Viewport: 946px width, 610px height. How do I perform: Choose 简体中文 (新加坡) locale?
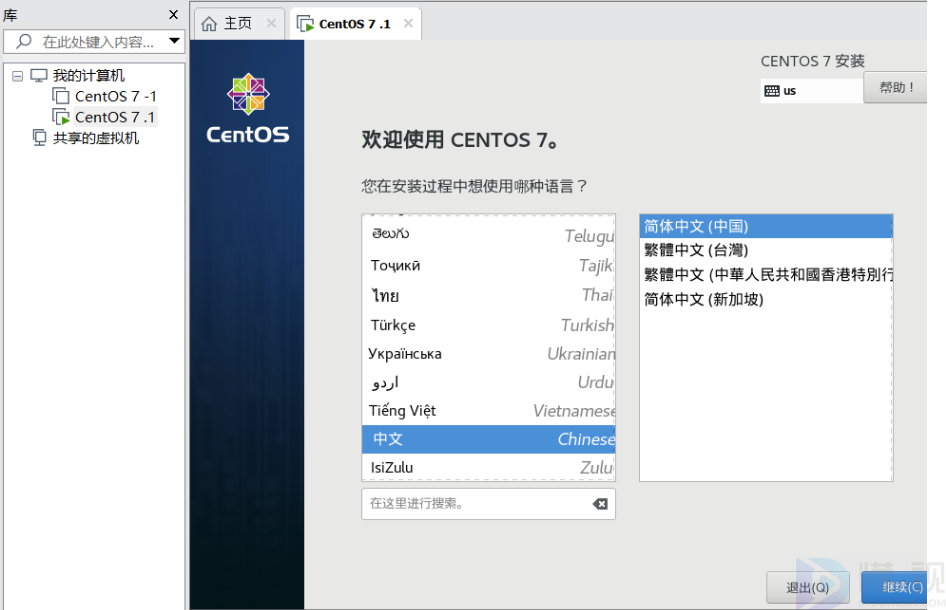pos(765,299)
